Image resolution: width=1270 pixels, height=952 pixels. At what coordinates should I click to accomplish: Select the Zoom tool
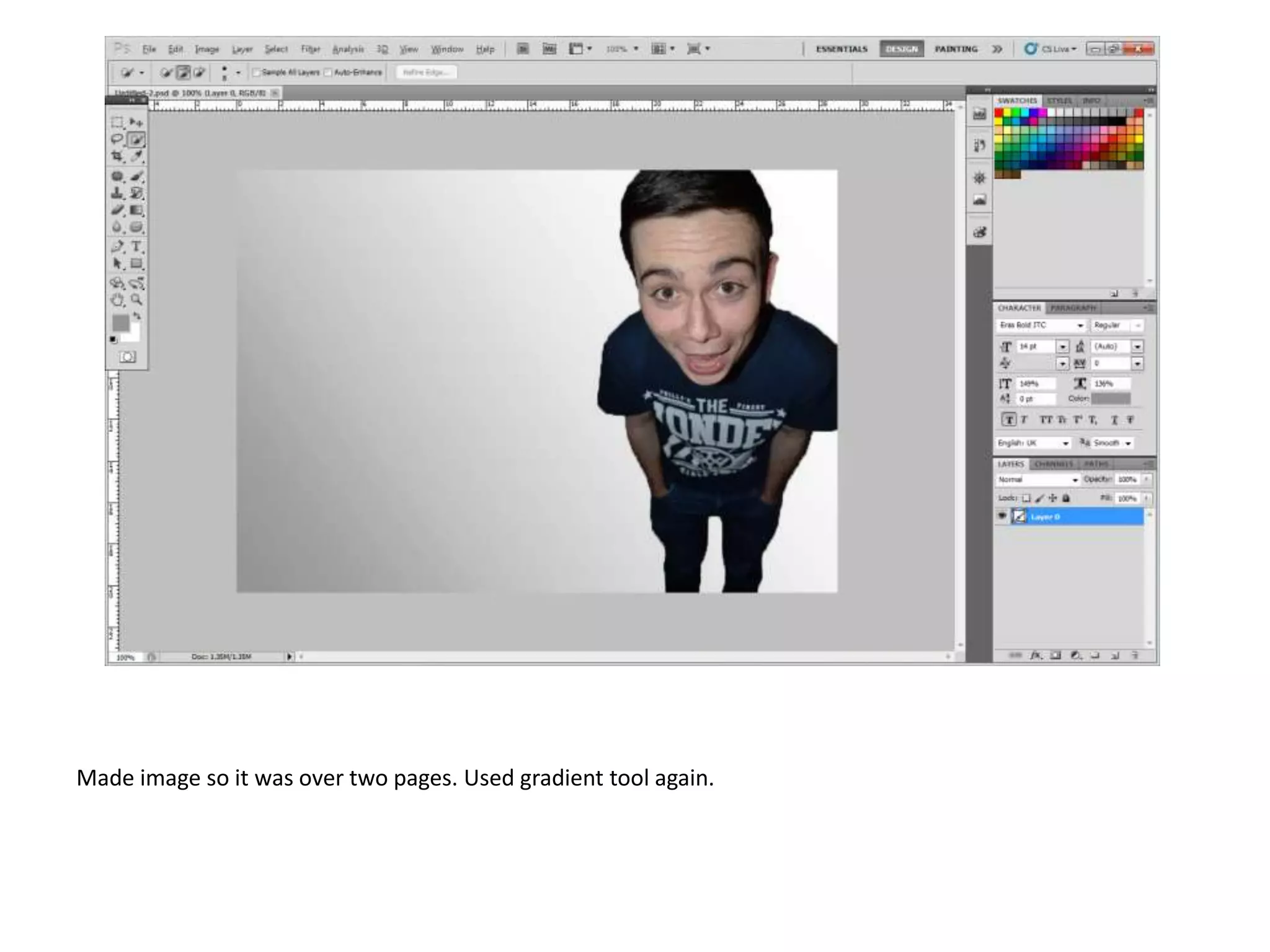click(x=136, y=300)
